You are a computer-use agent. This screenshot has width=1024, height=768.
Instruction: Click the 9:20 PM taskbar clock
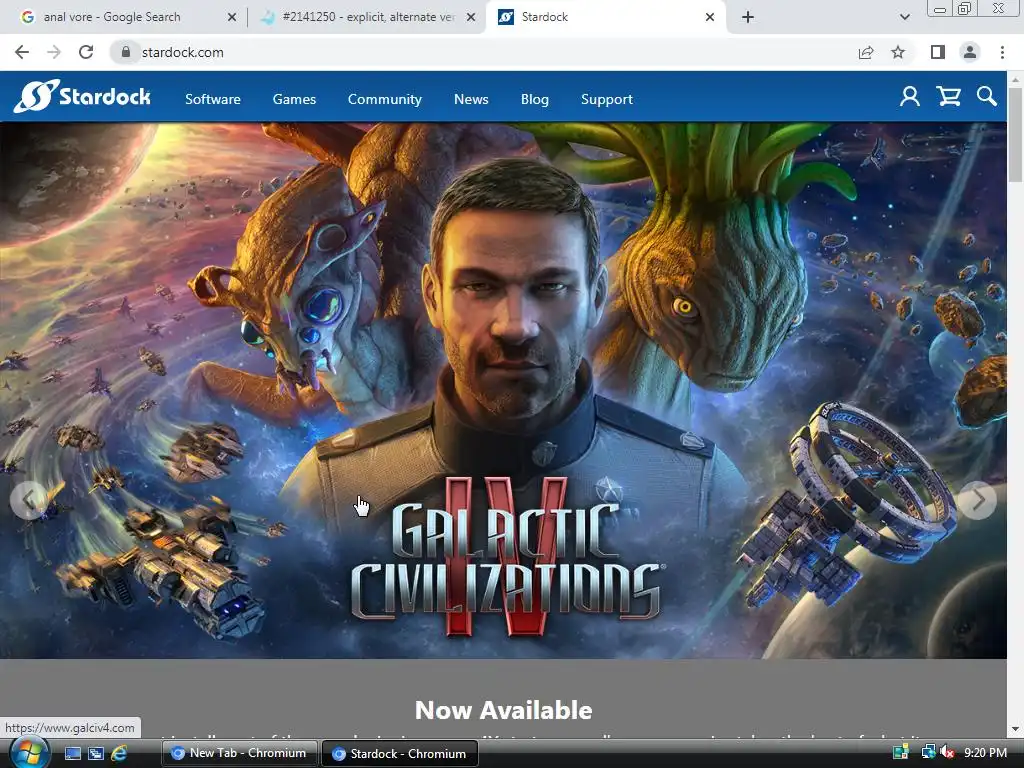pyautogui.click(x=985, y=753)
